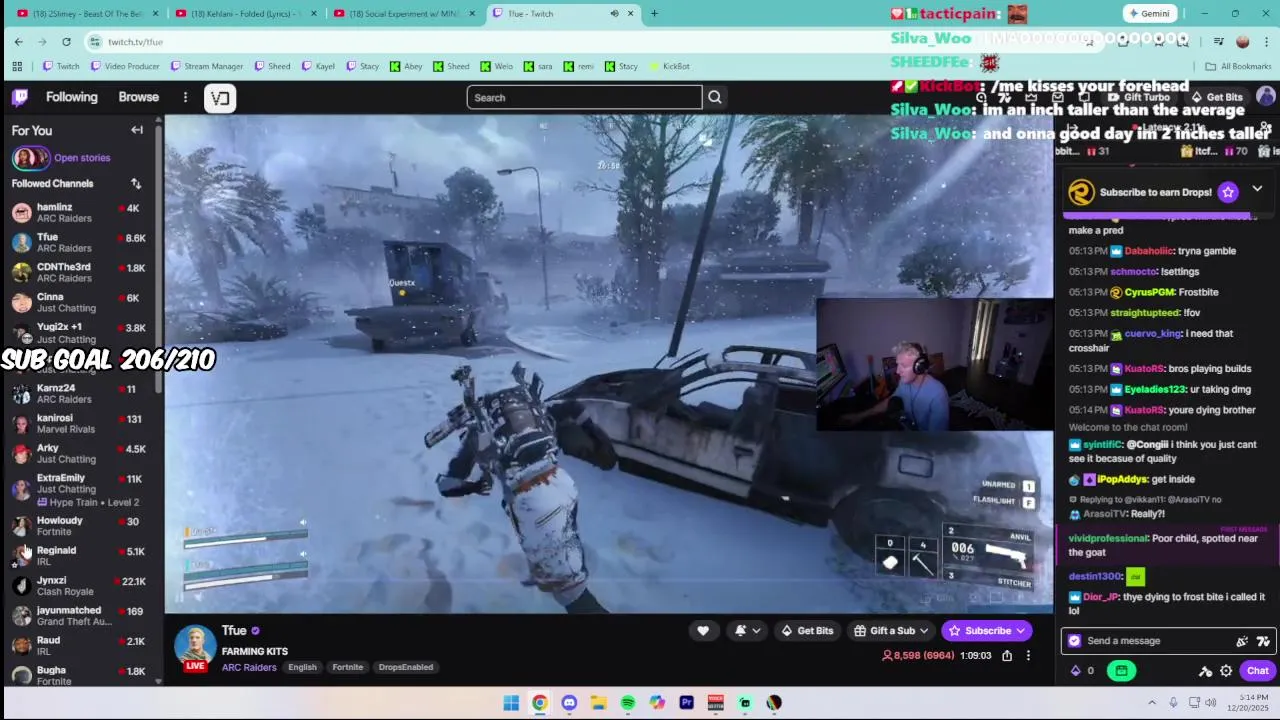Switch to the Kehlani Folded Lyrics tab
This screenshot has height=720, width=1280.
(245, 13)
